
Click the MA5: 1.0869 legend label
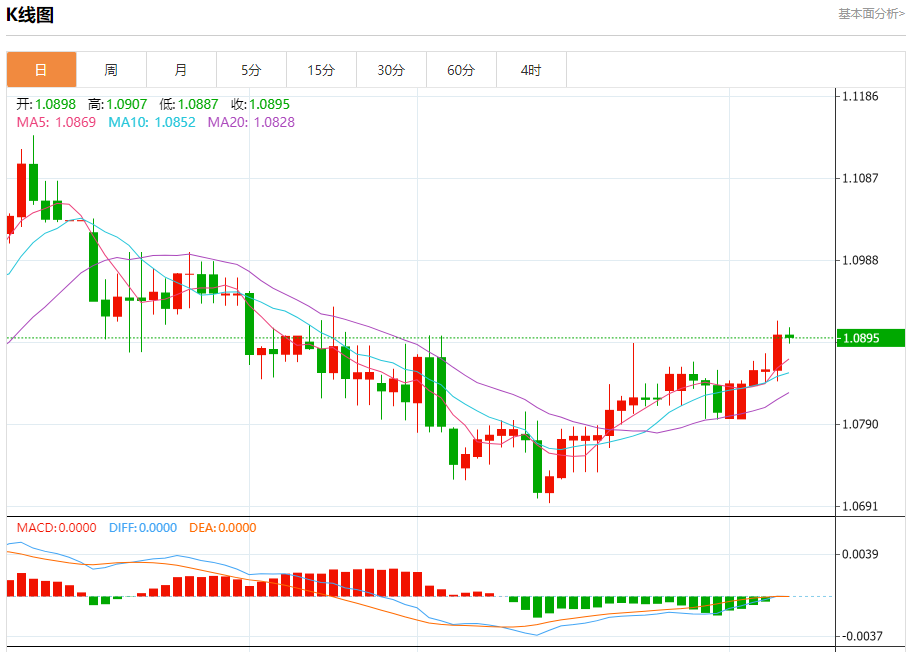click(x=56, y=122)
